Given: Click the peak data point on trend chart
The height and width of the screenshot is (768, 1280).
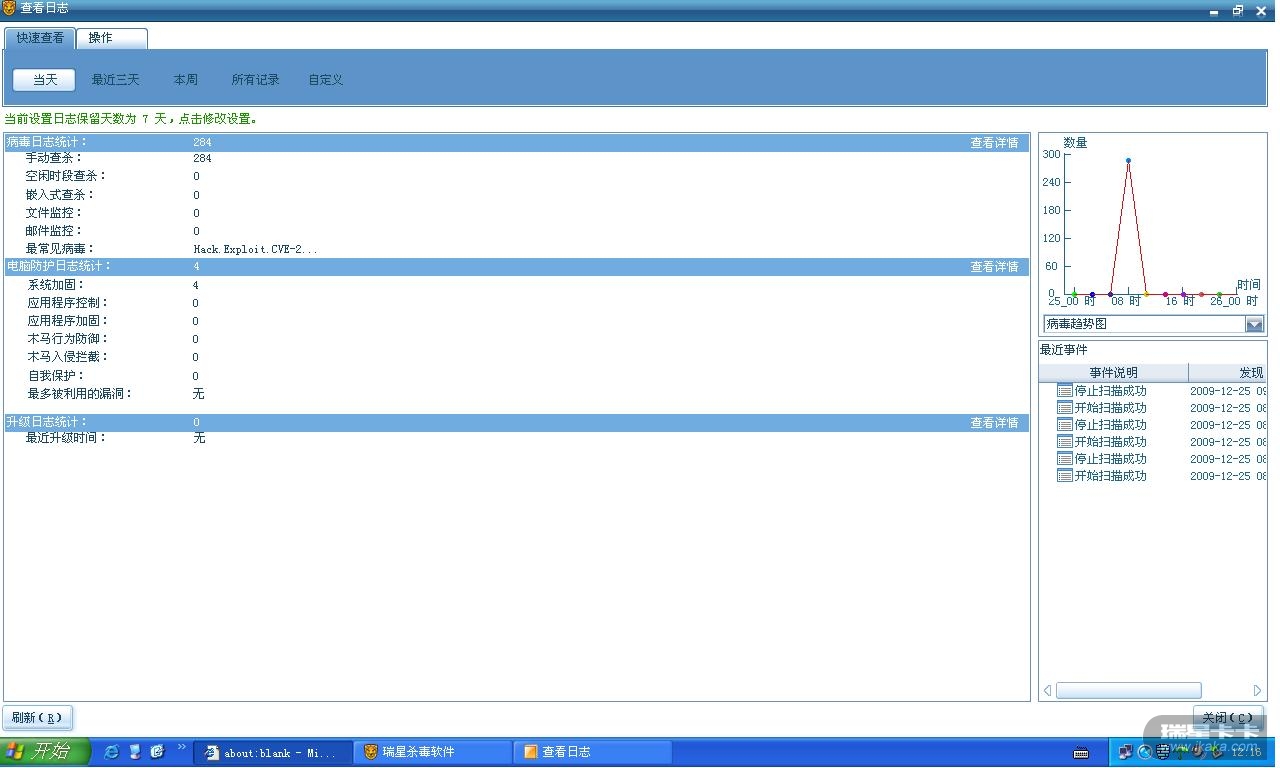Looking at the screenshot, I should pos(1128,160).
